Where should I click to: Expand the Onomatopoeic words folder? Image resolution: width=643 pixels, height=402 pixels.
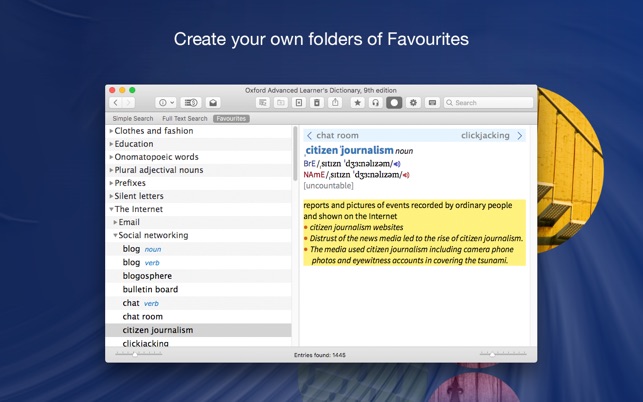pos(111,157)
